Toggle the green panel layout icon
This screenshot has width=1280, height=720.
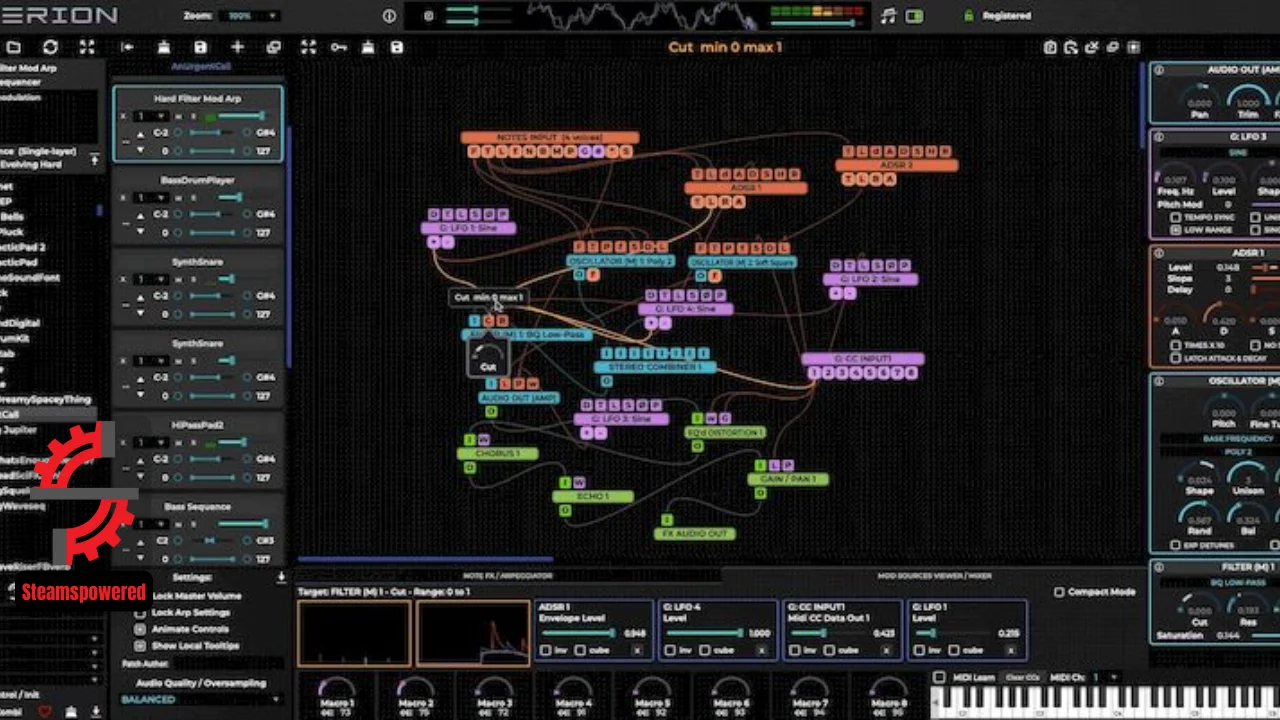(915, 16)
